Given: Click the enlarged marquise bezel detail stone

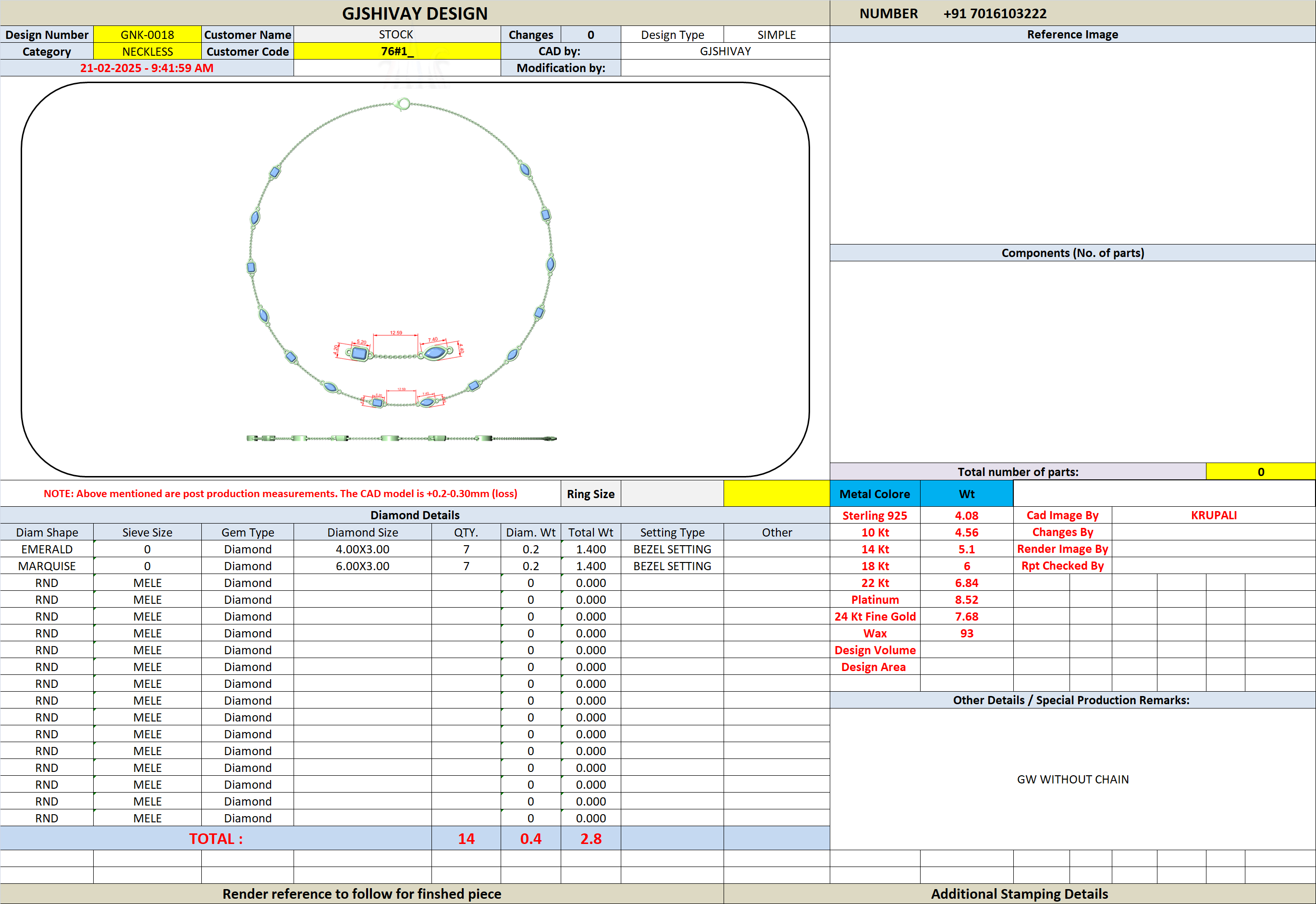Looking at the screenshot, I should point(434,353).
